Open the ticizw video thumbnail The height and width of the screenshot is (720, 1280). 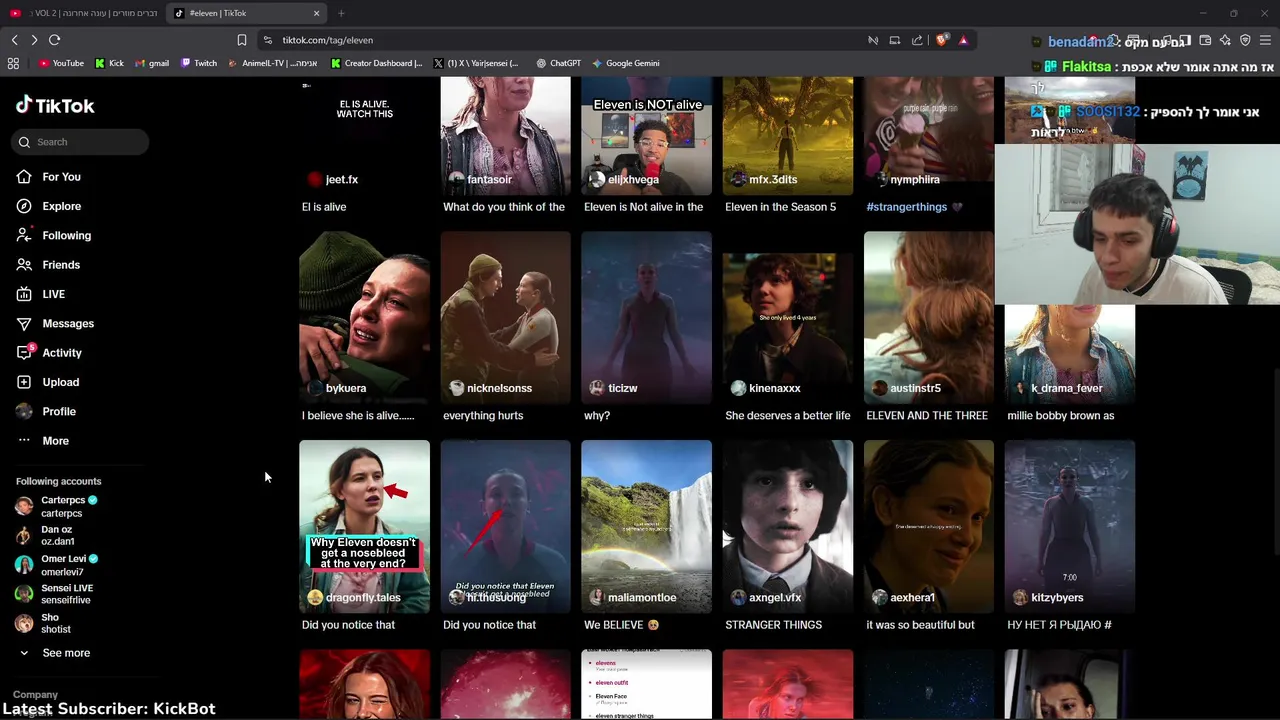pyautogui.click(x=646, y=317)
